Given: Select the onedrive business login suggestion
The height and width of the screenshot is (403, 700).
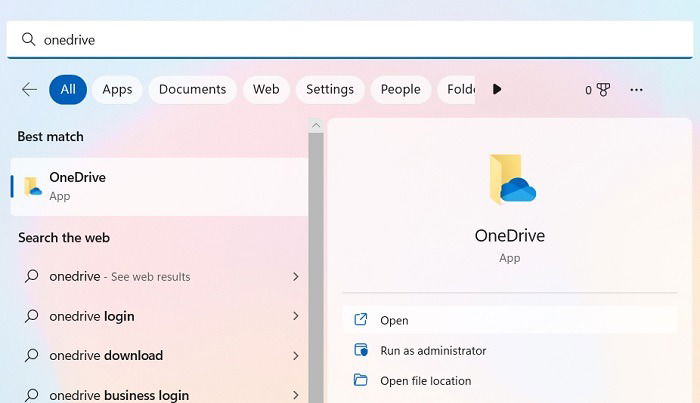Looking at the screenshot, I should click(159, 395).
